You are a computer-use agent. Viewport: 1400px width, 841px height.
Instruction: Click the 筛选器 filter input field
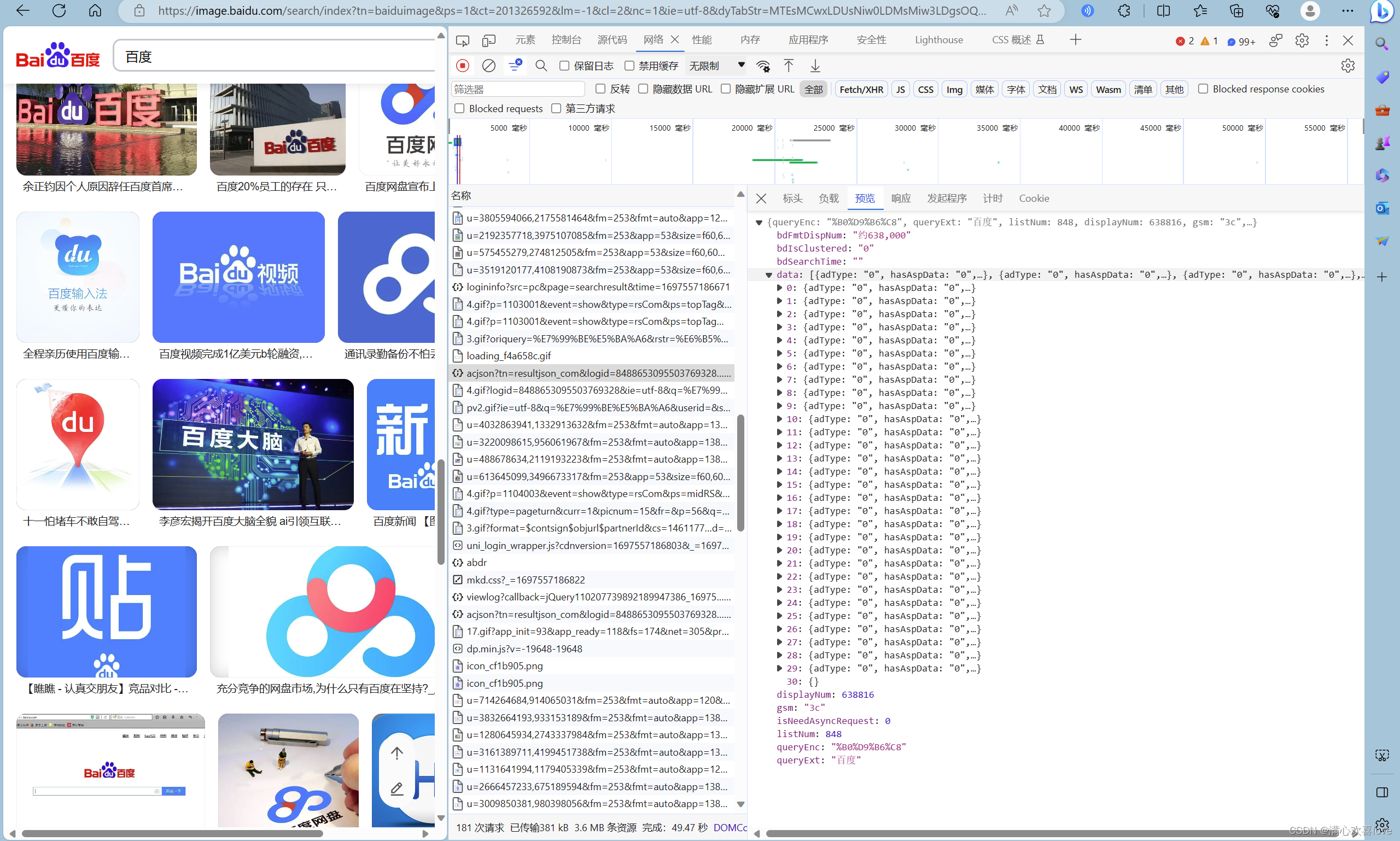pyautogui.click(x=517, y=90)
